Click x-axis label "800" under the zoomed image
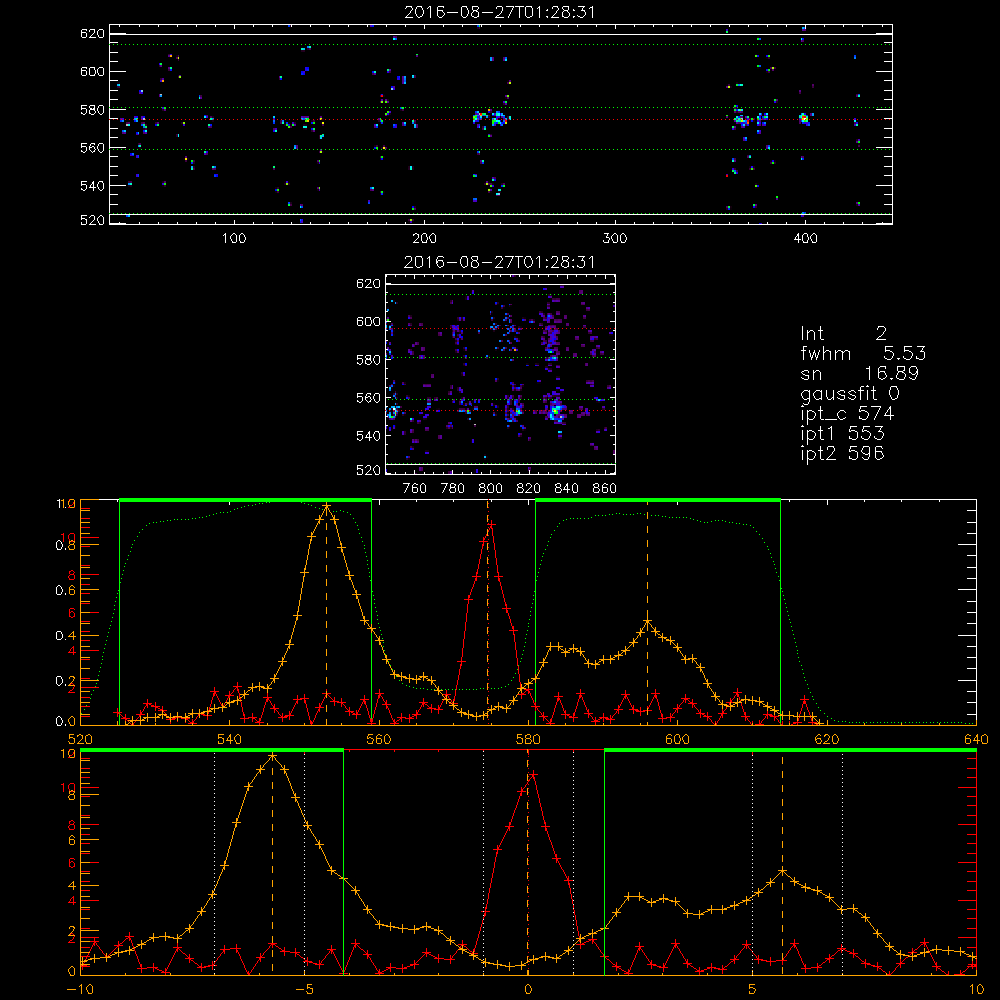This screenshot has width=1000, height=1000. (490, 489)
